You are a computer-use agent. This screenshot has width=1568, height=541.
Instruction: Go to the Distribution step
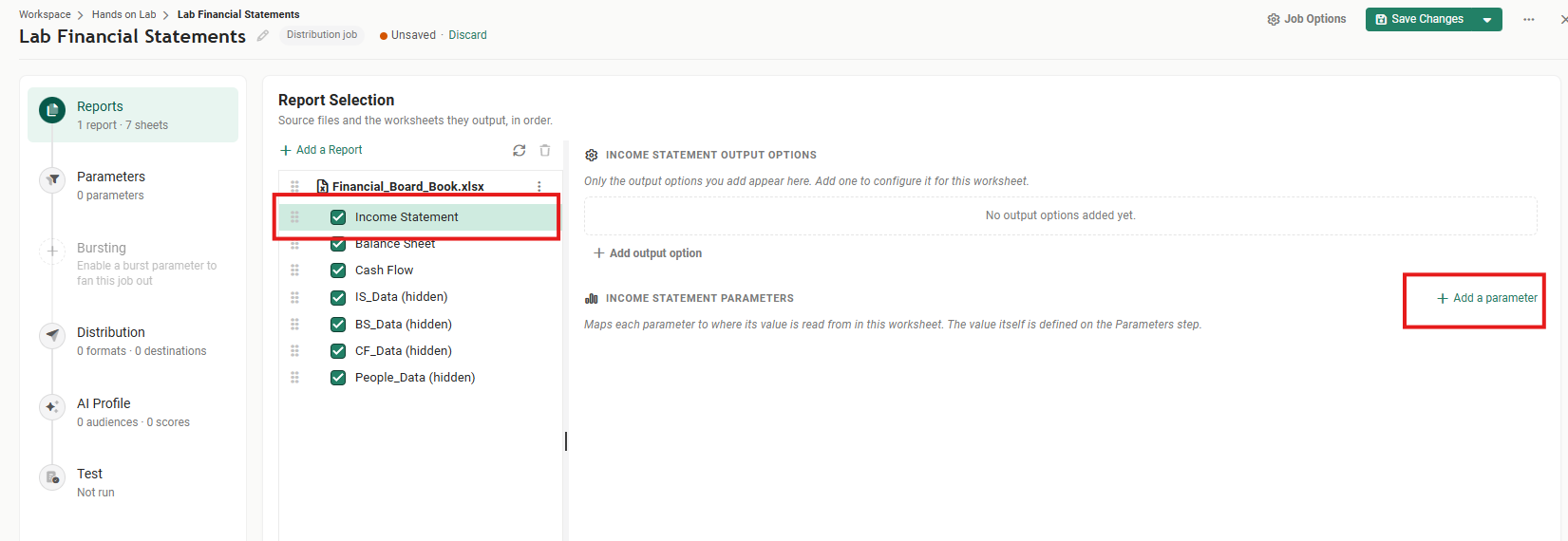pos(133,341)
